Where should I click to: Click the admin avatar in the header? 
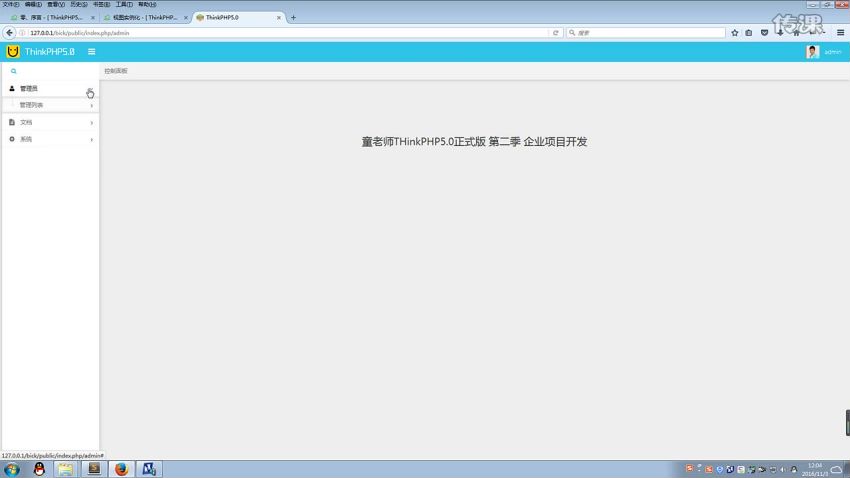coord(812,52)
